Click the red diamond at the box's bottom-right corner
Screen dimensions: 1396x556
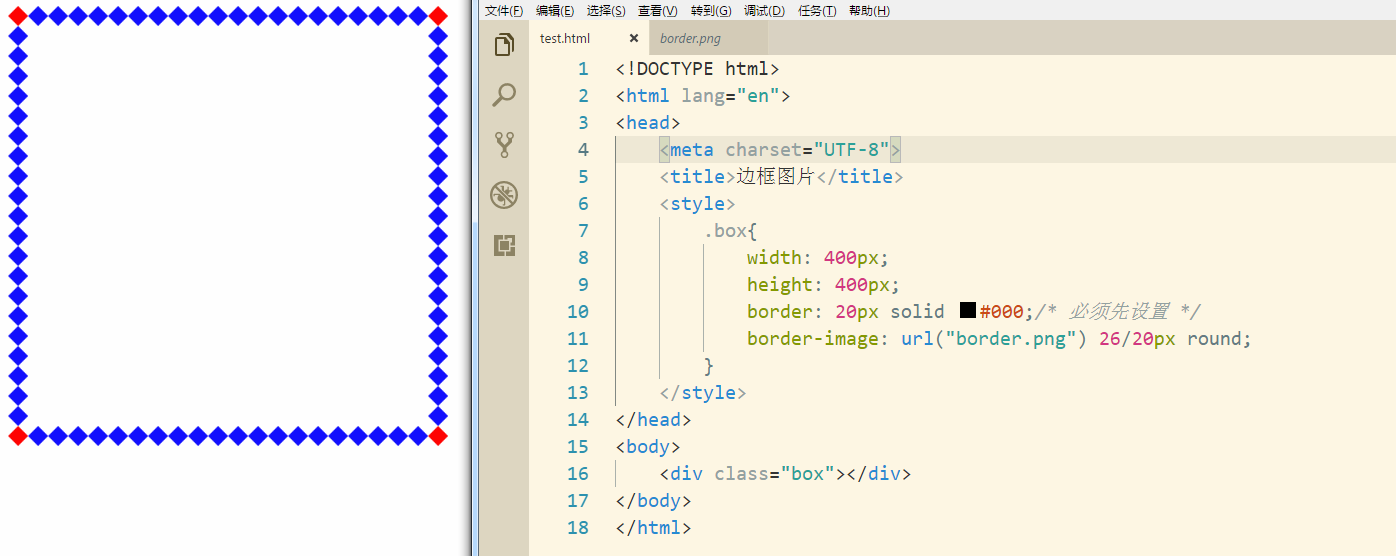(438, 435)
